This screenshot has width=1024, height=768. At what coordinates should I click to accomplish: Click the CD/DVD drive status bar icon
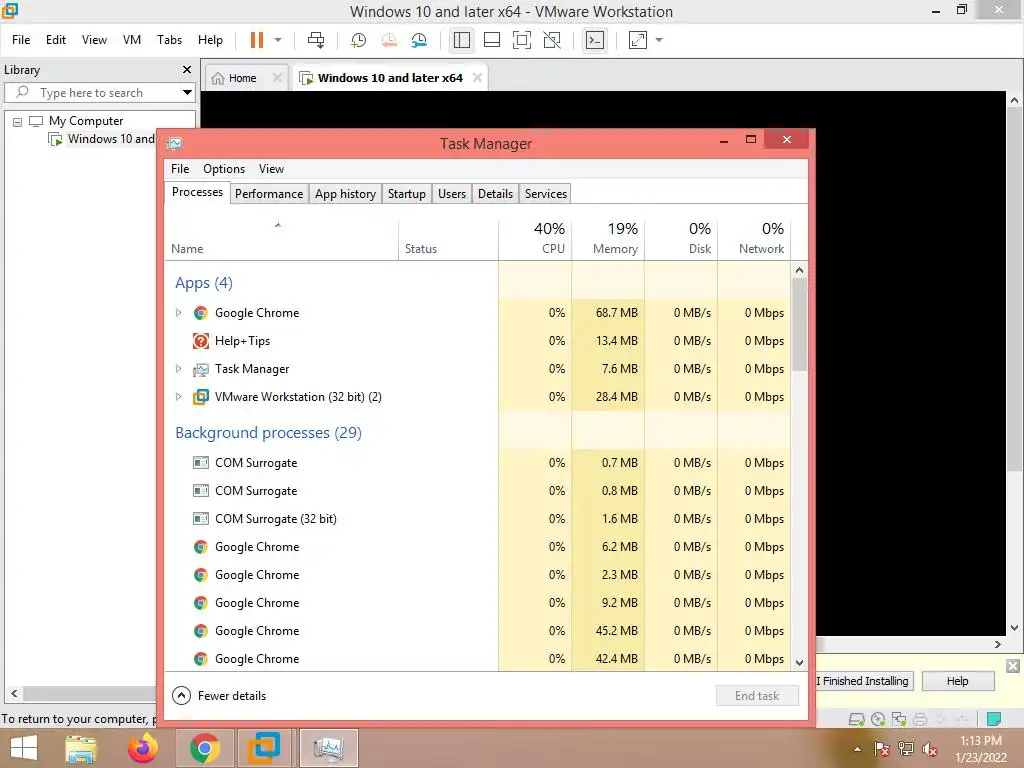tap(878, 720)
